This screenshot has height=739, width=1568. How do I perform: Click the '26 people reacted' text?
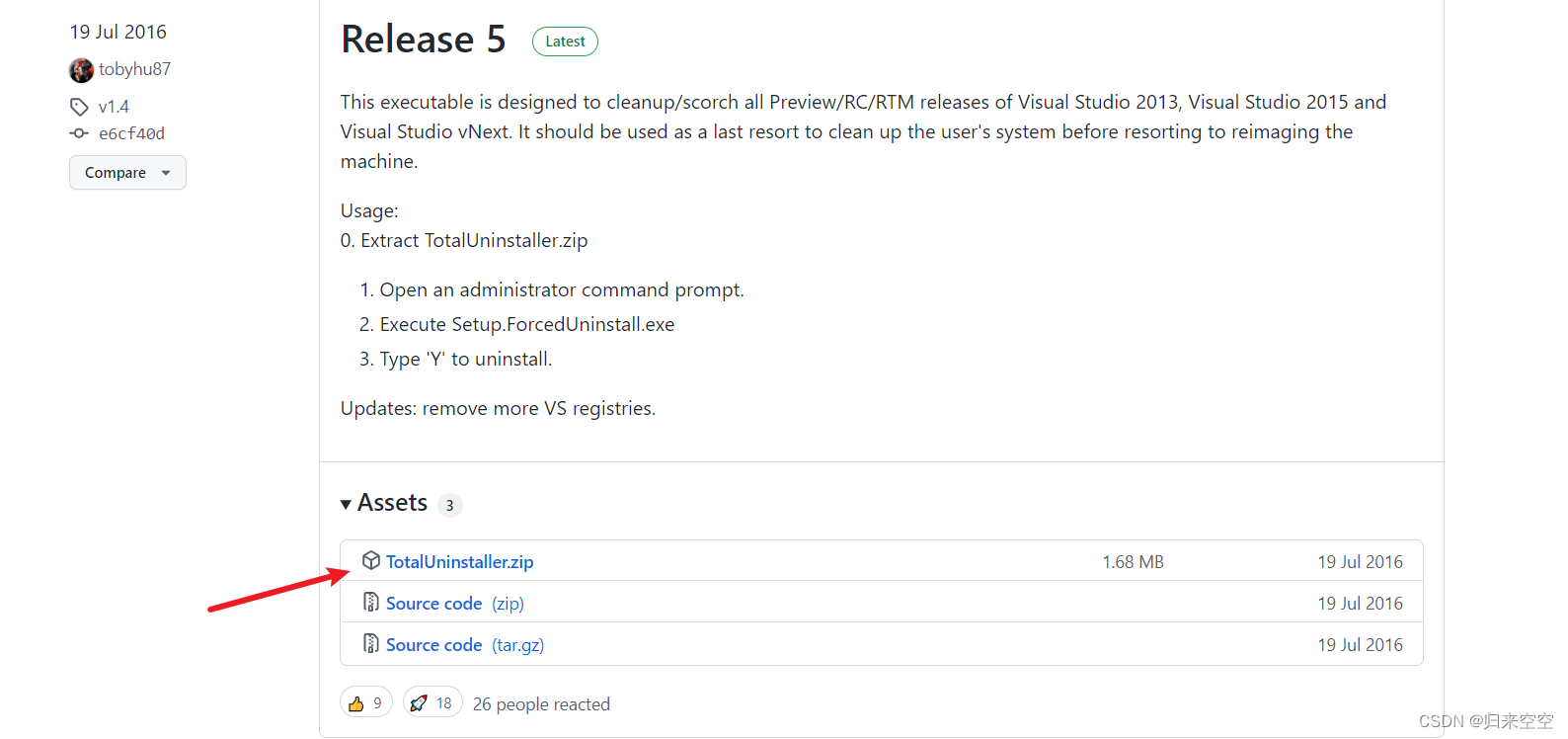541,703
